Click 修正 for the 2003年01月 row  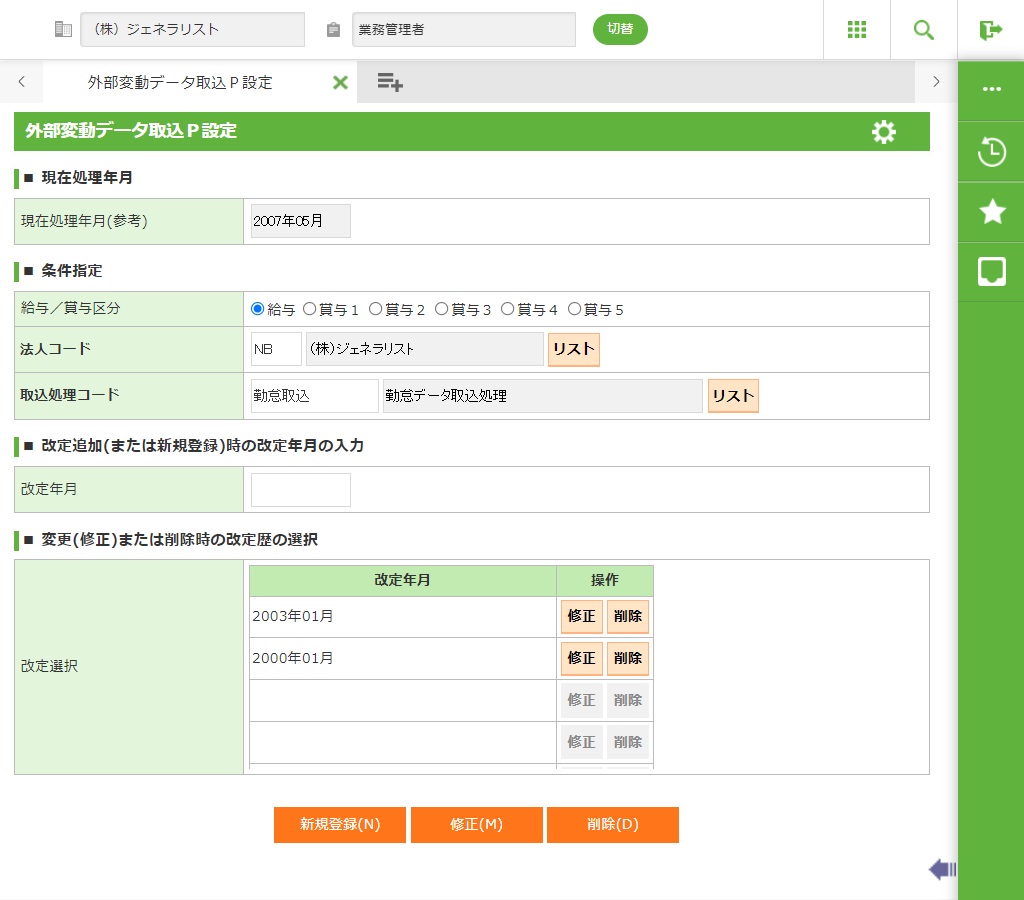coord(581,617)
